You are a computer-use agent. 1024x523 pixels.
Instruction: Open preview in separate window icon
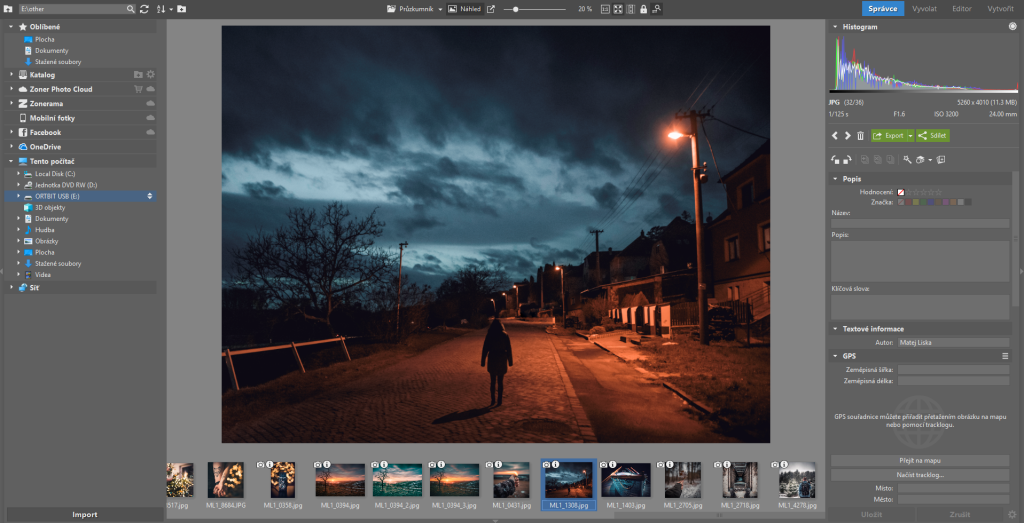point(491,9)
